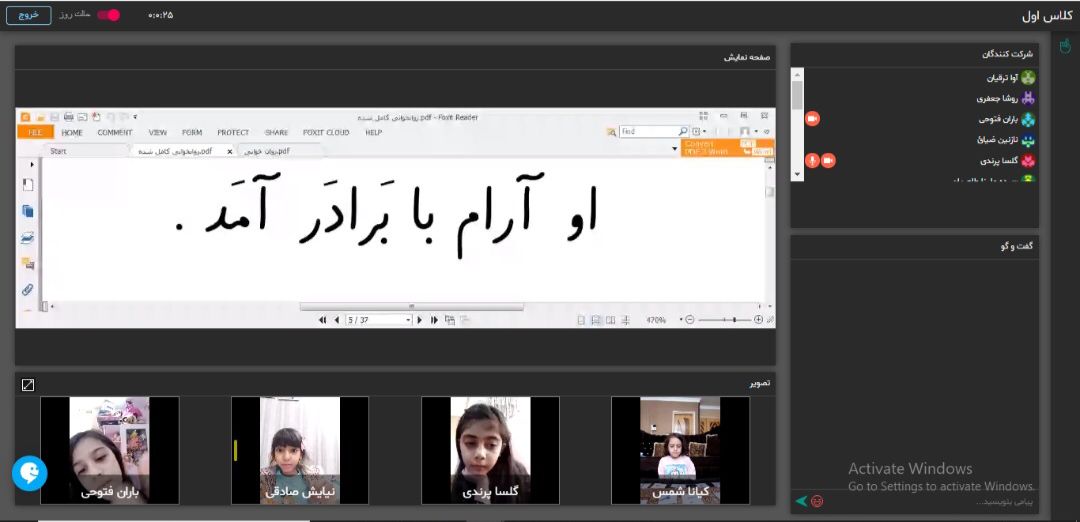Image resolution: width=1080 pixels, height=522 pixels.
Task: Click camera icon next to باران فتوحی
Action: pyautogui.click(x=813, y=119)
